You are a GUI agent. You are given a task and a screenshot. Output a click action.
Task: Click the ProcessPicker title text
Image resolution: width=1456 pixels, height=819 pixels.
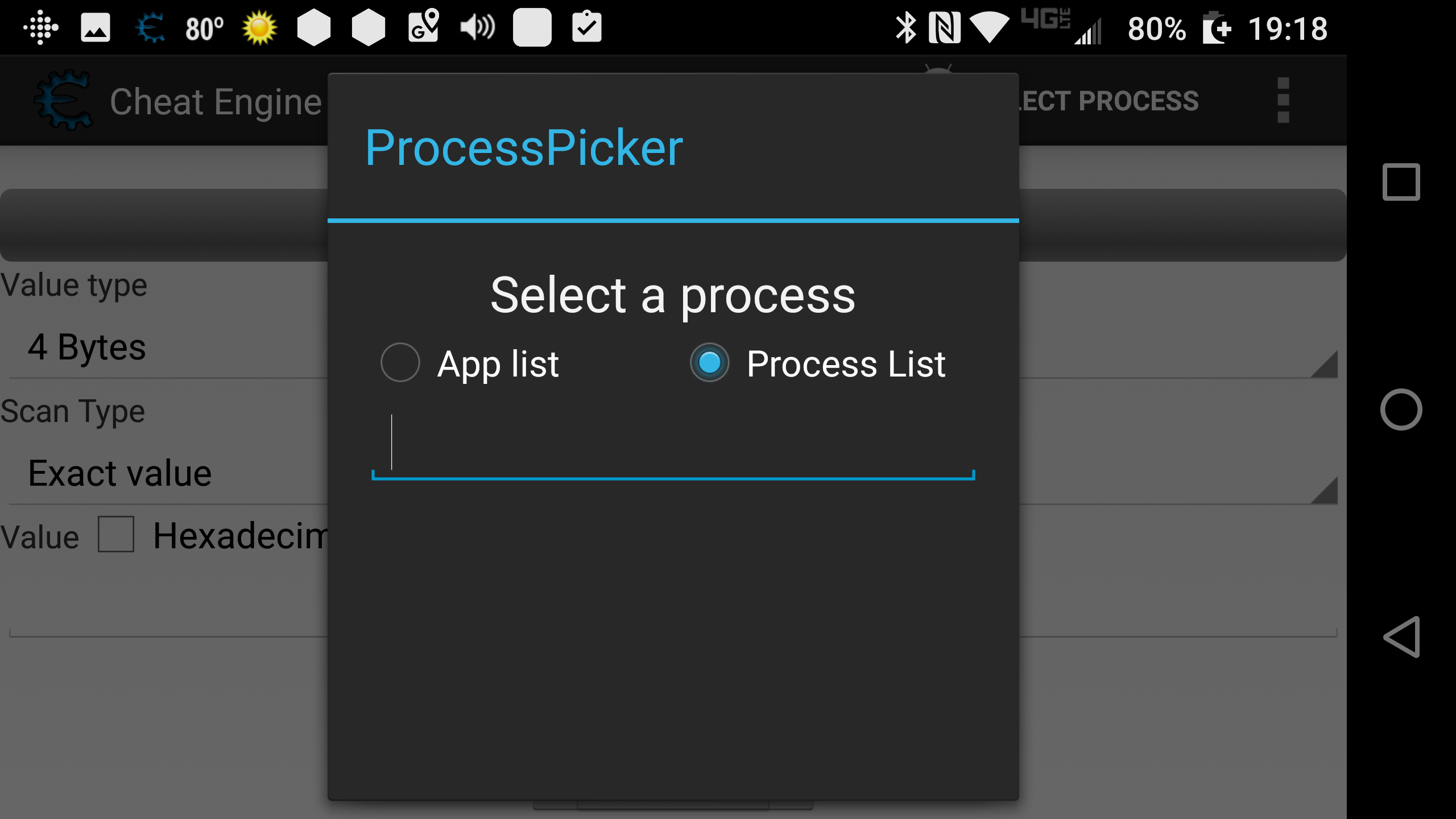coord(523,148)
